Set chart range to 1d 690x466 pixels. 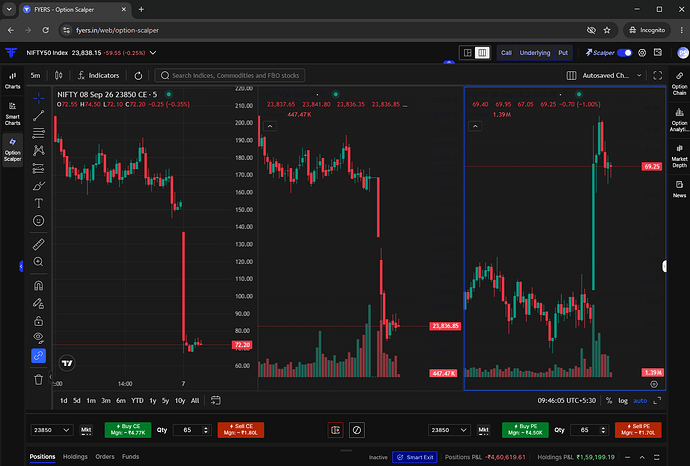point(64,400)
